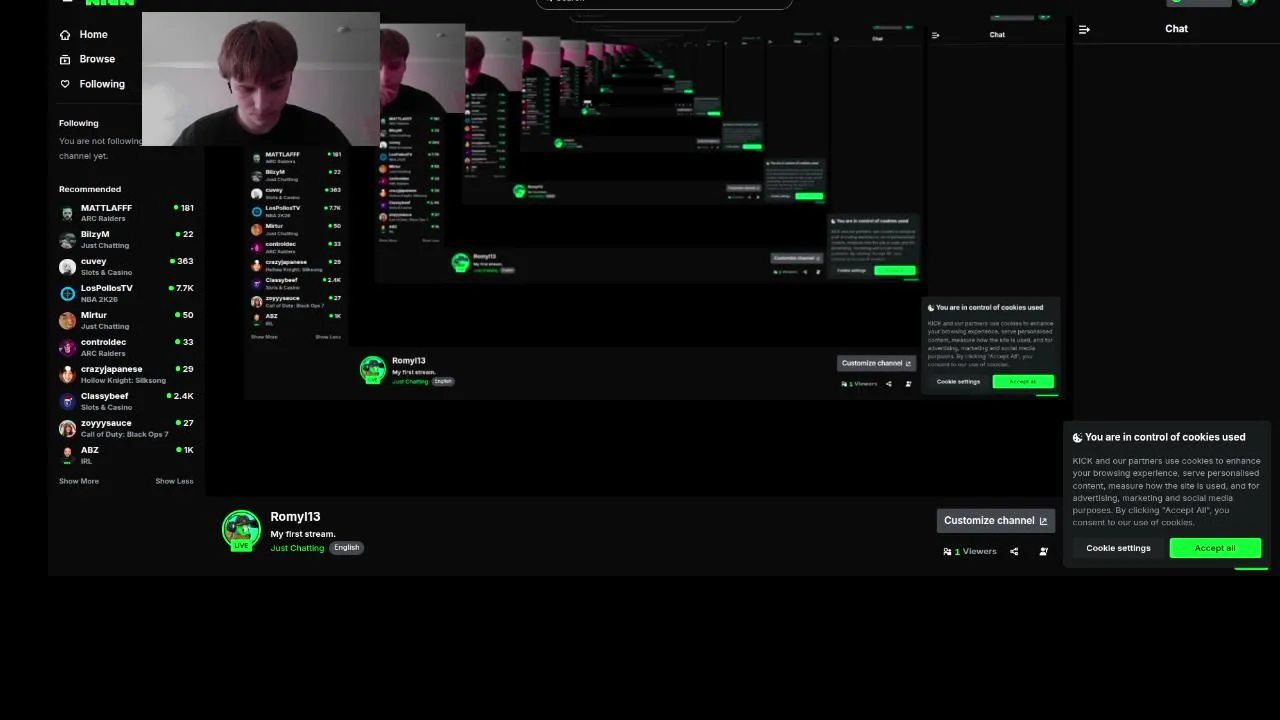Expand Recommended list with Show More
Image resolution: width=1280 pixels, height=720 pixels.
coord(79,481)
